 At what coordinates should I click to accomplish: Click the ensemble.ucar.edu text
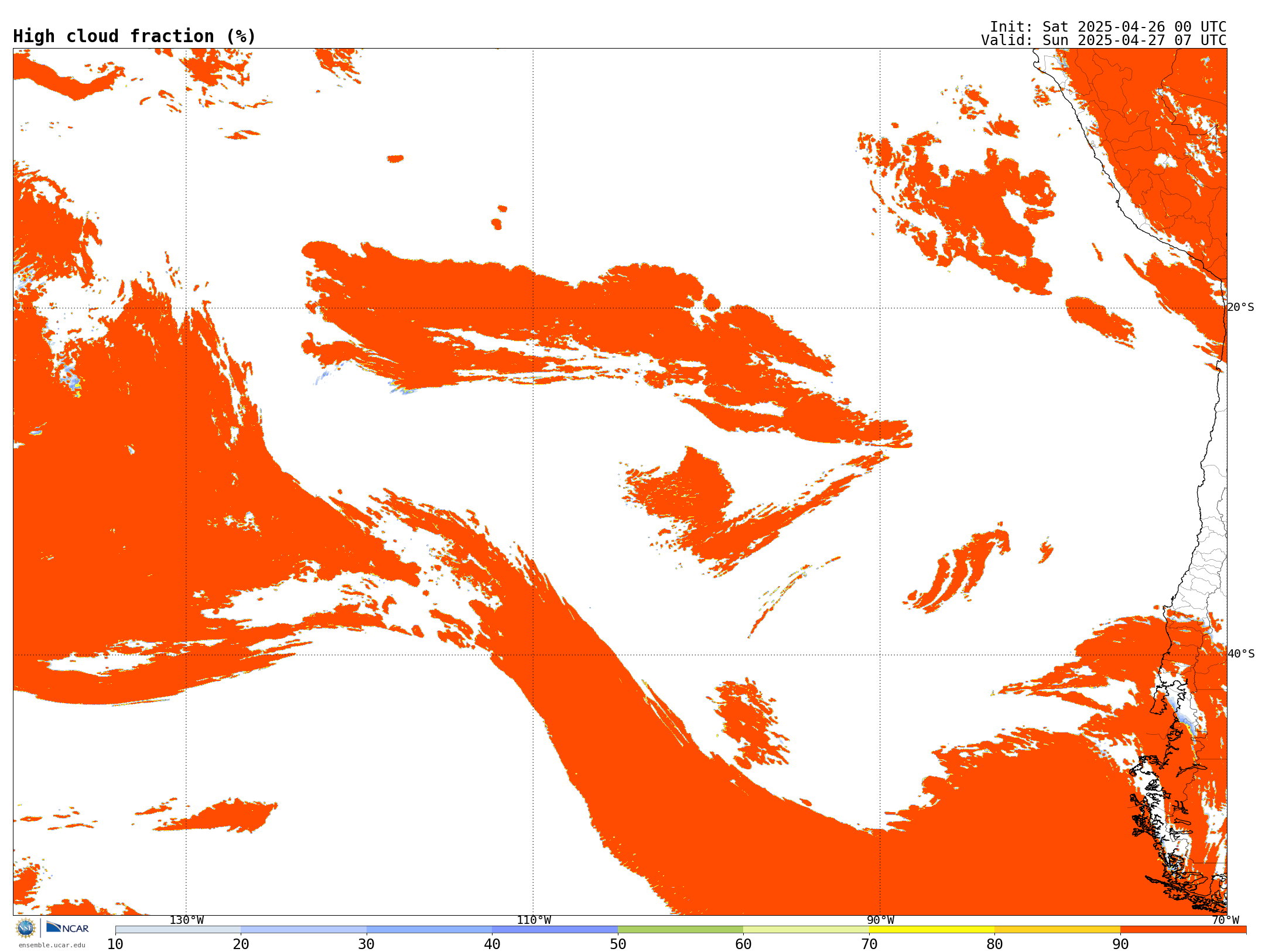click(52, 945)
